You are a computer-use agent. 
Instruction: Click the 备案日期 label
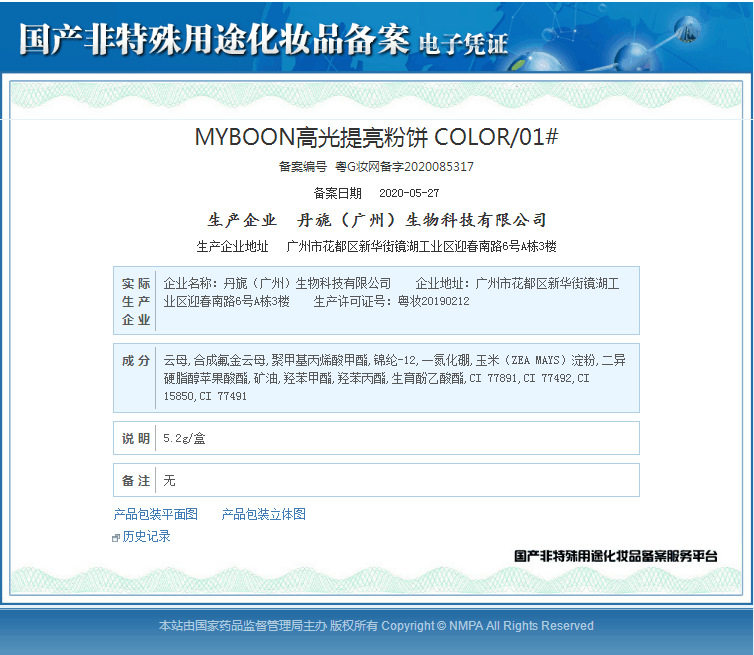coord(338,193)
